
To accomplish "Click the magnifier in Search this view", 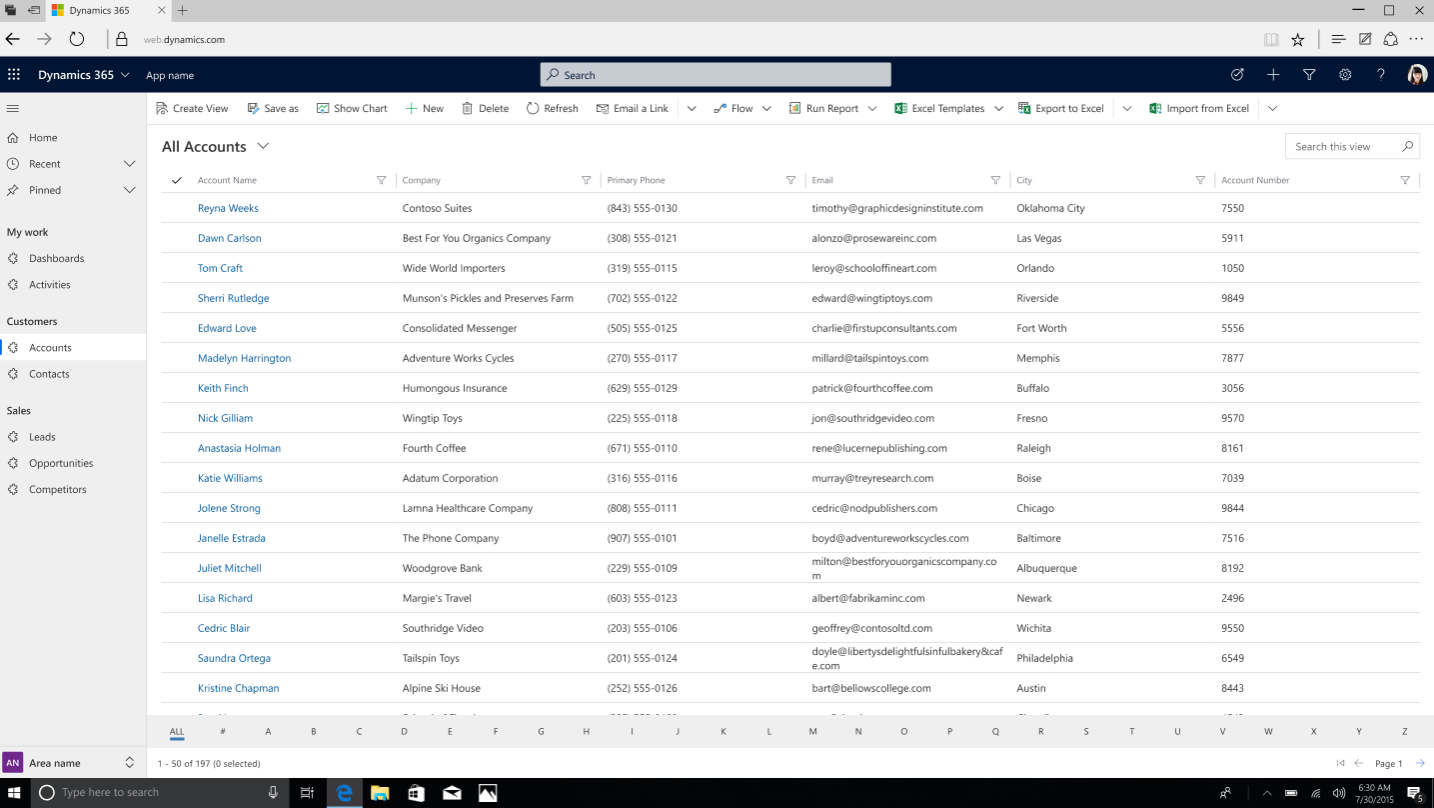I will click(1407, 146).
